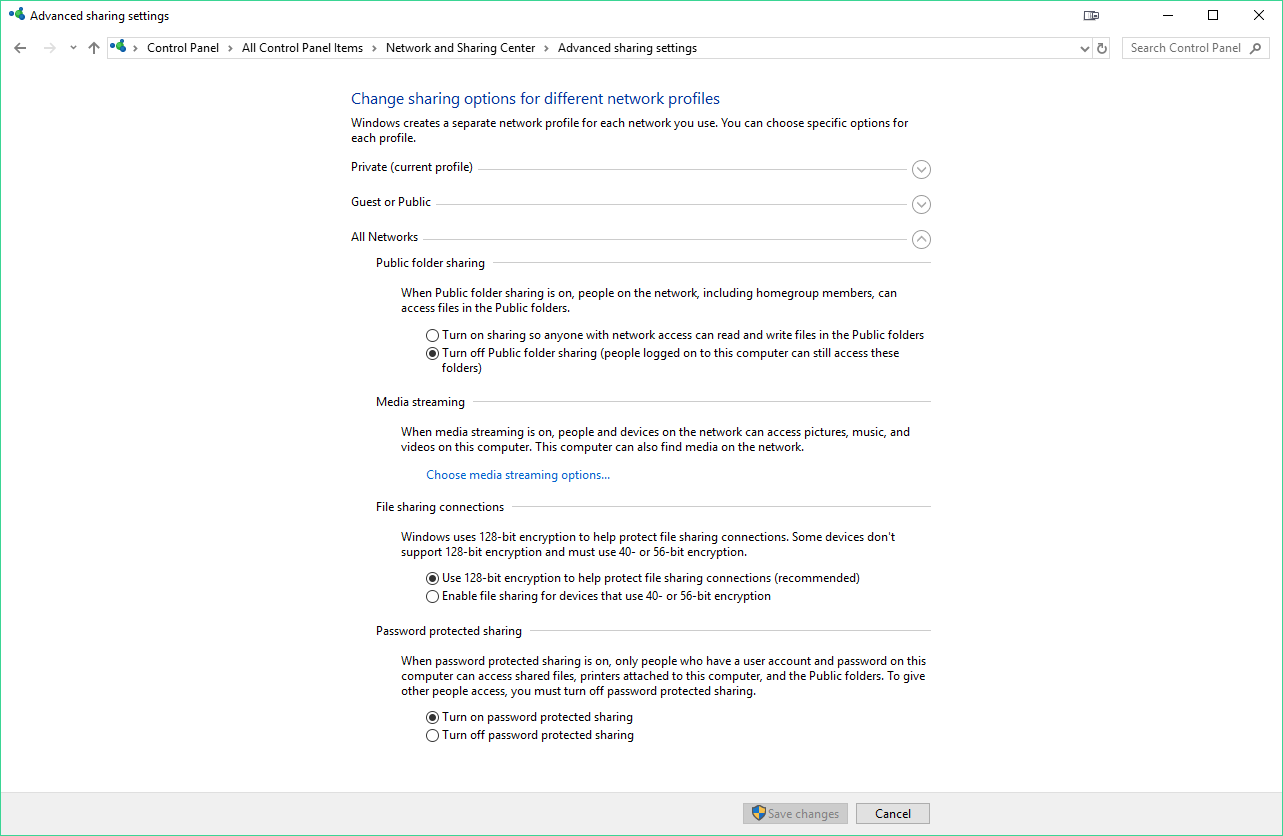Open chevron after Network and Sharing Center
1283x836 pixels.
[546, 48]
